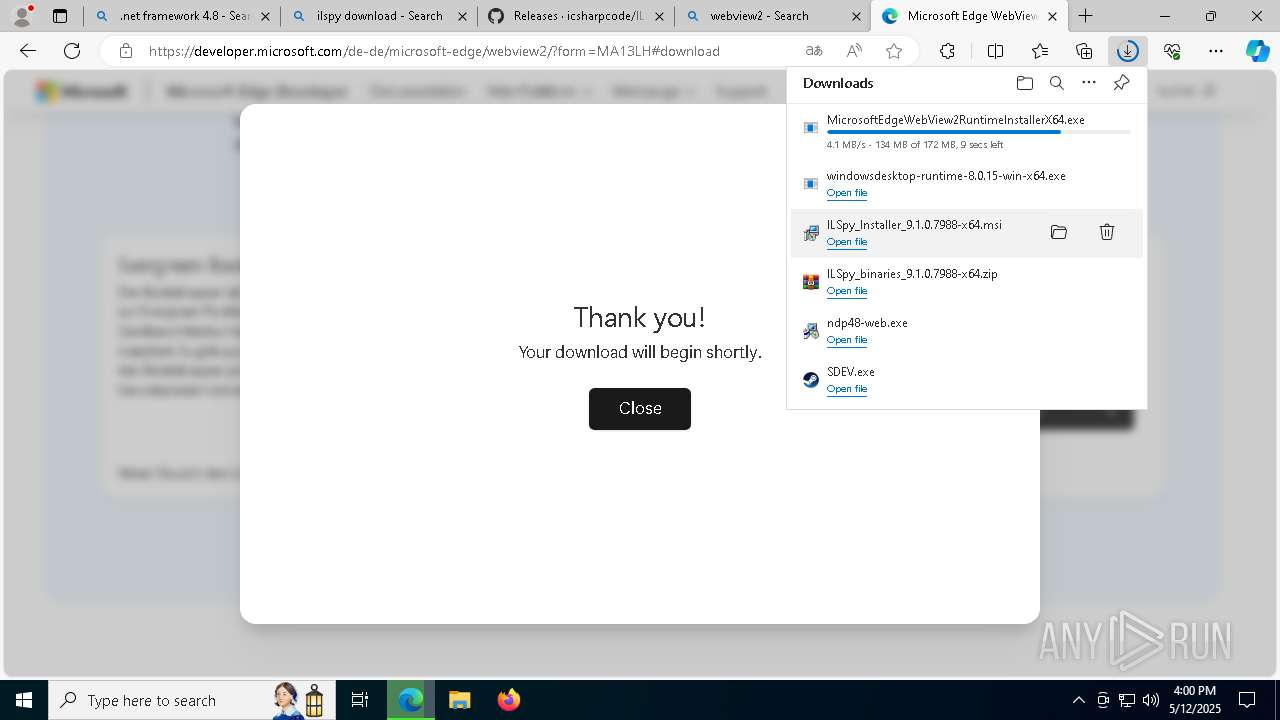Open the translate page icon
Image resolution: width=1280 pixels, height=720 pixels.
tap(814, 51)
